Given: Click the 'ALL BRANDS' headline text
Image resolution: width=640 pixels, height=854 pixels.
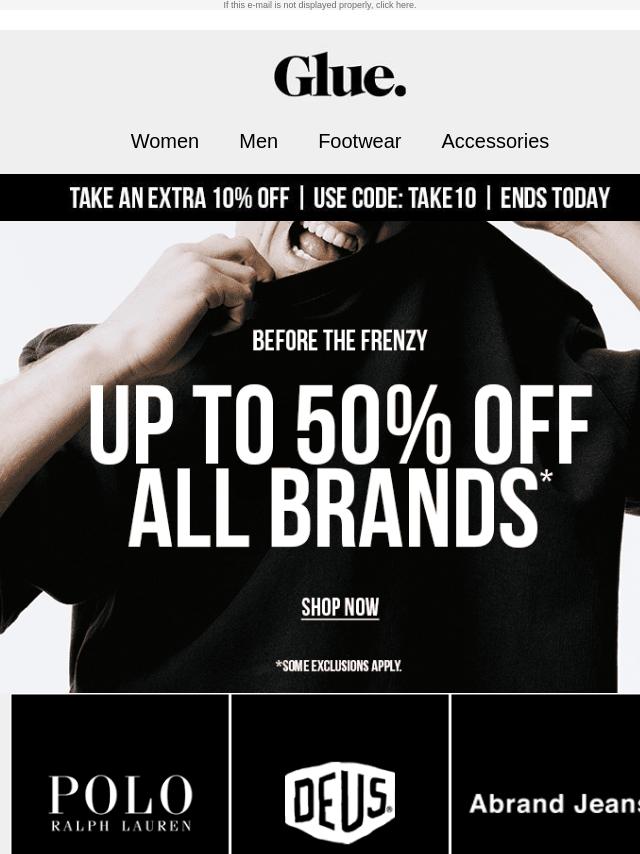Looking at the screenshot, I should tap(333, 508).
